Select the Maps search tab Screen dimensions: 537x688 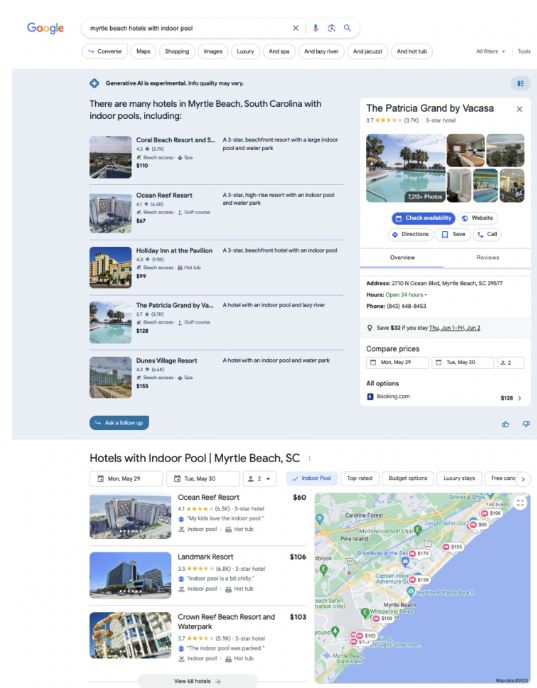pos(143,51)
